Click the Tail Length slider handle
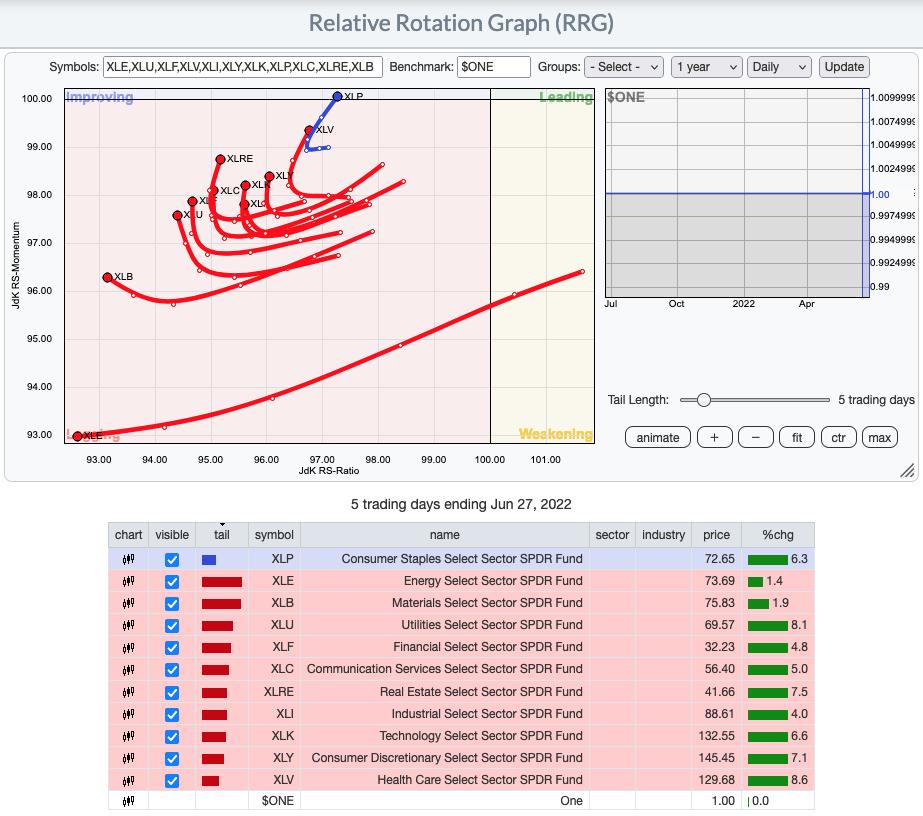The image size is (923, 816). (x=703, y=400)
